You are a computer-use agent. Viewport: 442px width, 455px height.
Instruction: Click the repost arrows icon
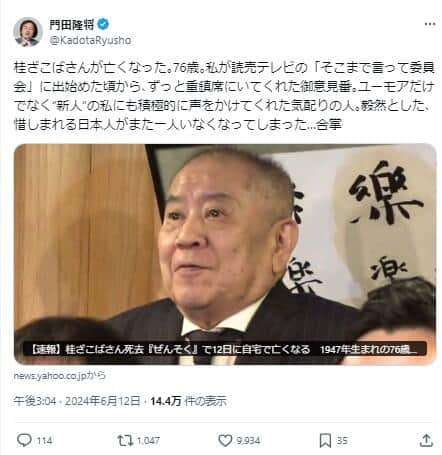pyautogui.click(x=125, y=440)
